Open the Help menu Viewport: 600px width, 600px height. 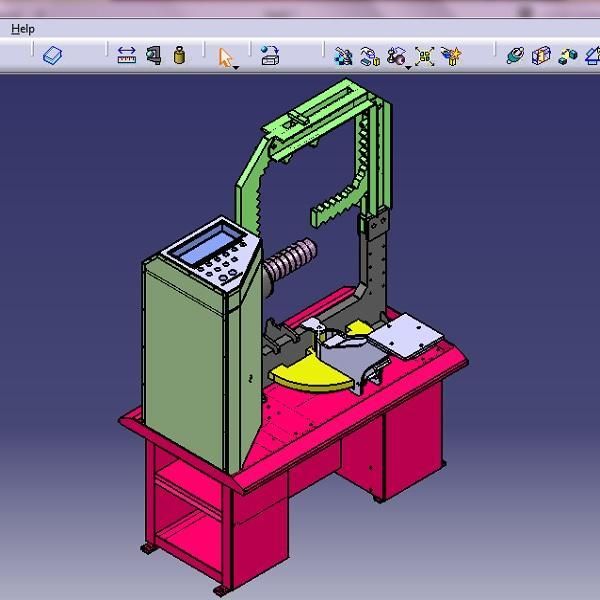point(22,29)
